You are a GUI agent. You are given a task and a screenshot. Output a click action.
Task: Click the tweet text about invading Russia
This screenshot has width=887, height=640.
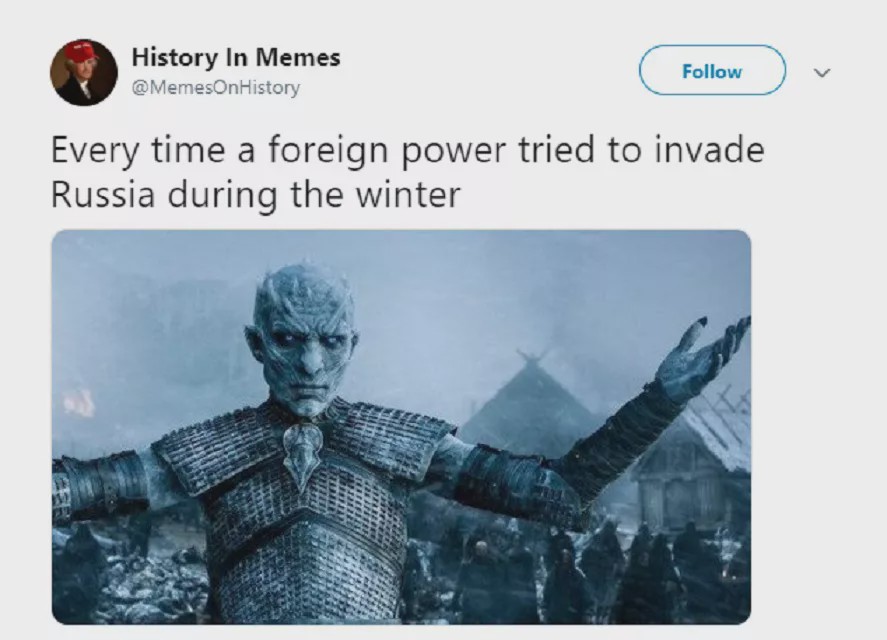[407, 172]
